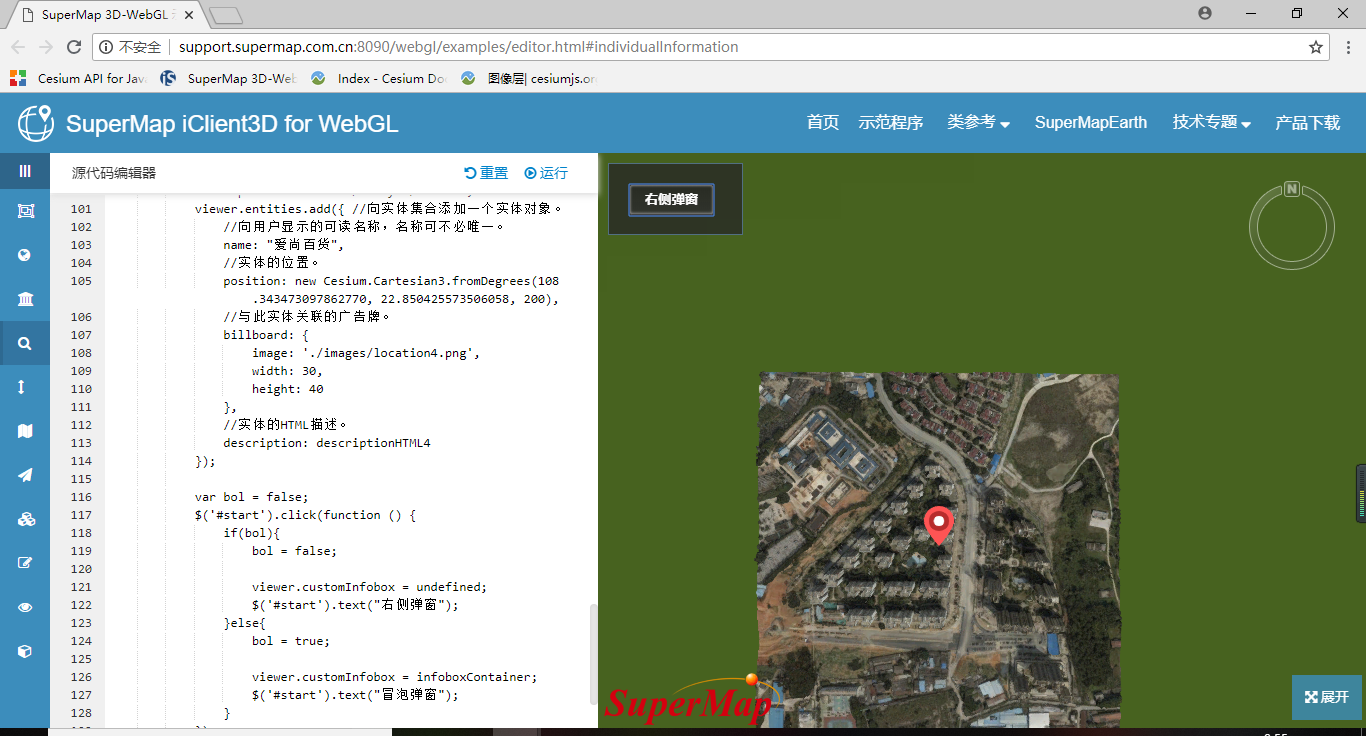Open SuperMapEarth in the top navigation
1366x736 pixels.
tap(1091, 122)
